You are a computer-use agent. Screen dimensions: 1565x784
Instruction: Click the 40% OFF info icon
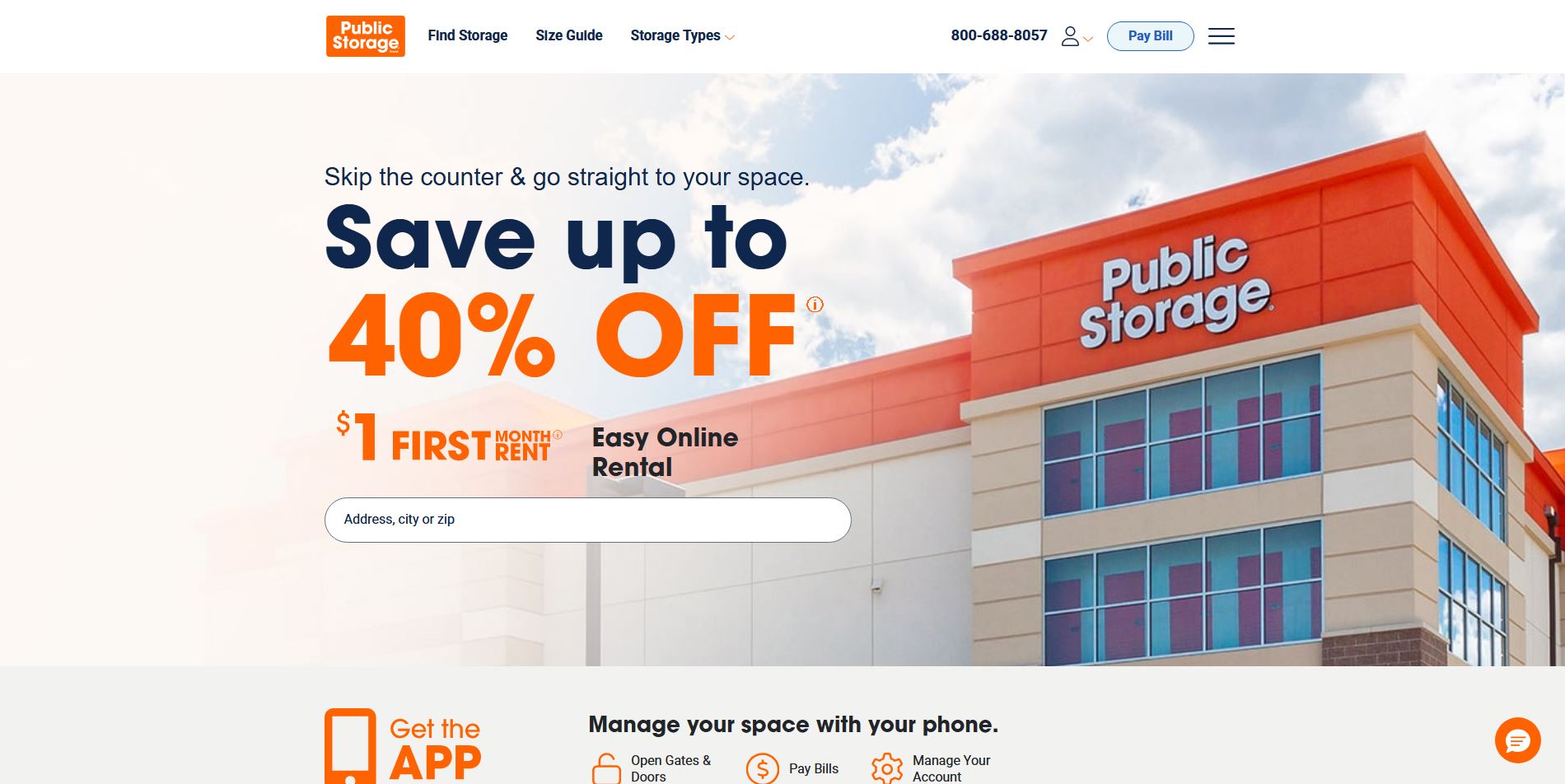(x=815, y=305)
